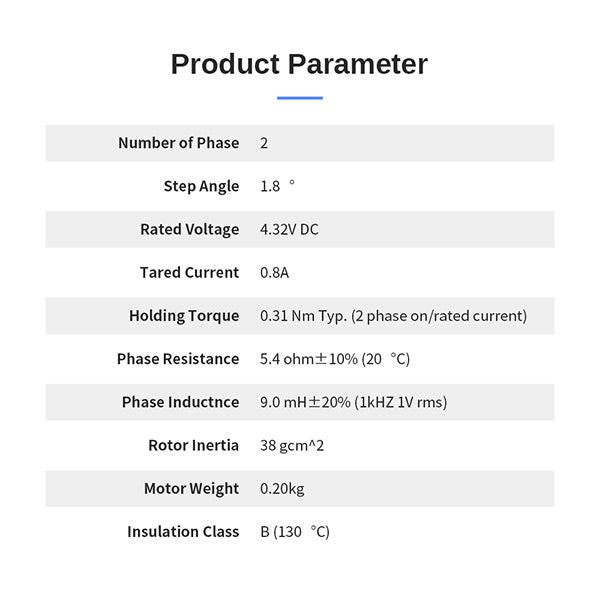The image size is (600, 600).
Task: Select the 0.20kg weight value
Action: coord(281,488)
